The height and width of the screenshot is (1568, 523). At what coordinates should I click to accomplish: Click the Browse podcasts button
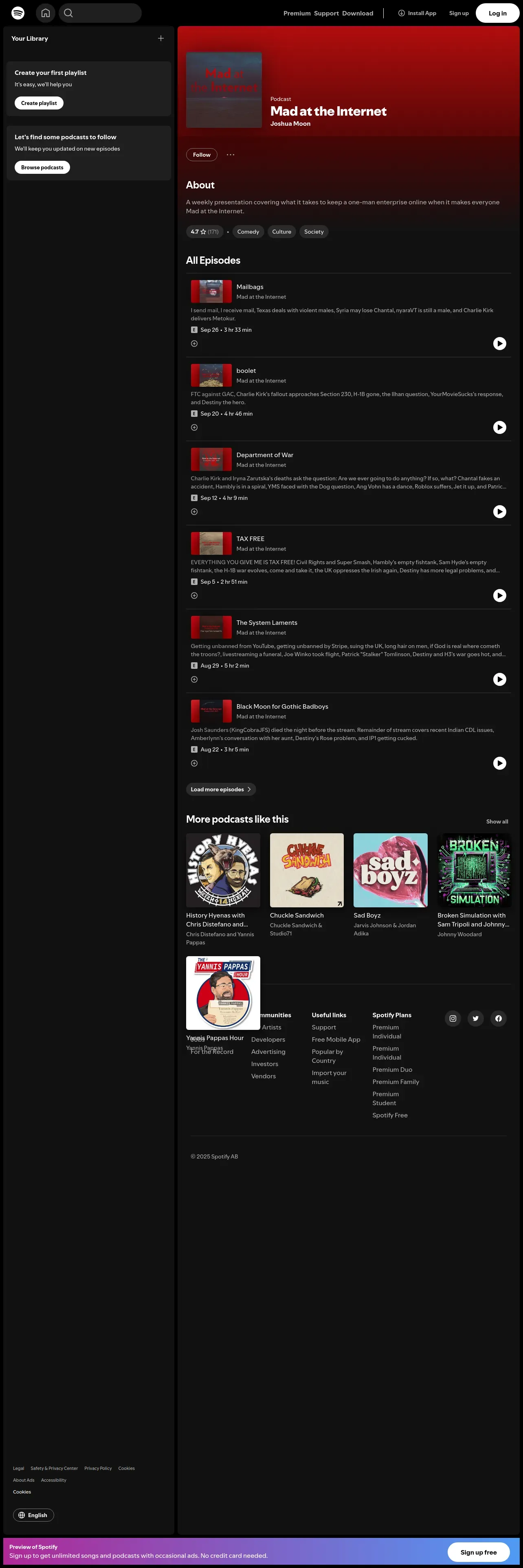[42, 167]
